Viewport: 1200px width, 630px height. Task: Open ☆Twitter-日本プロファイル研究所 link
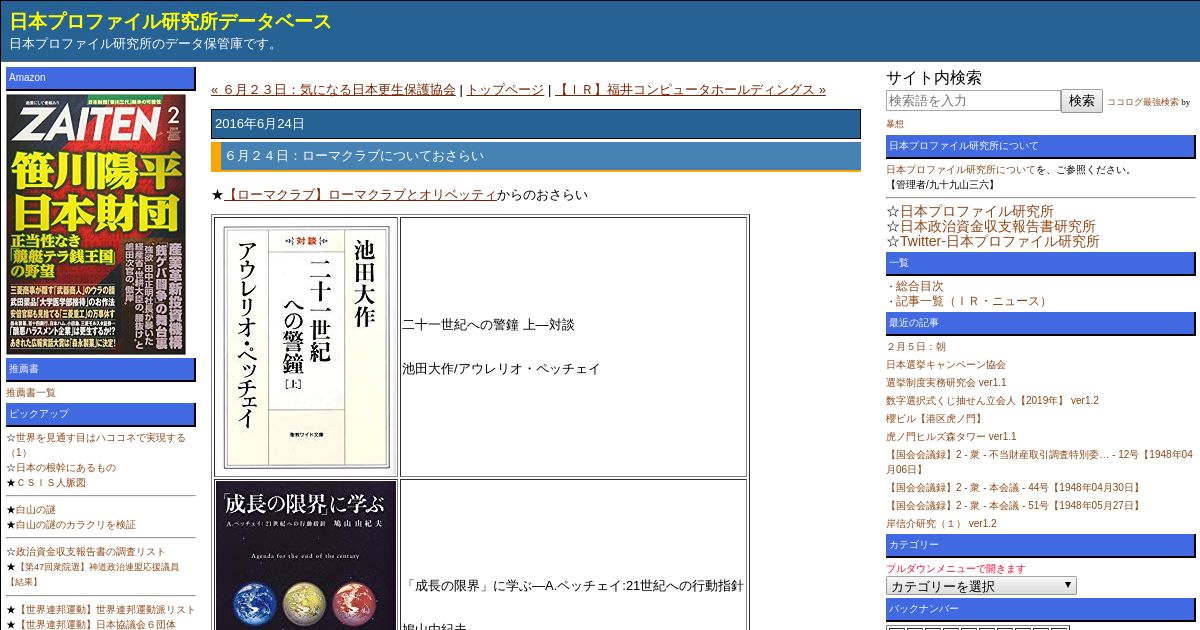(x=1000, y=241)
